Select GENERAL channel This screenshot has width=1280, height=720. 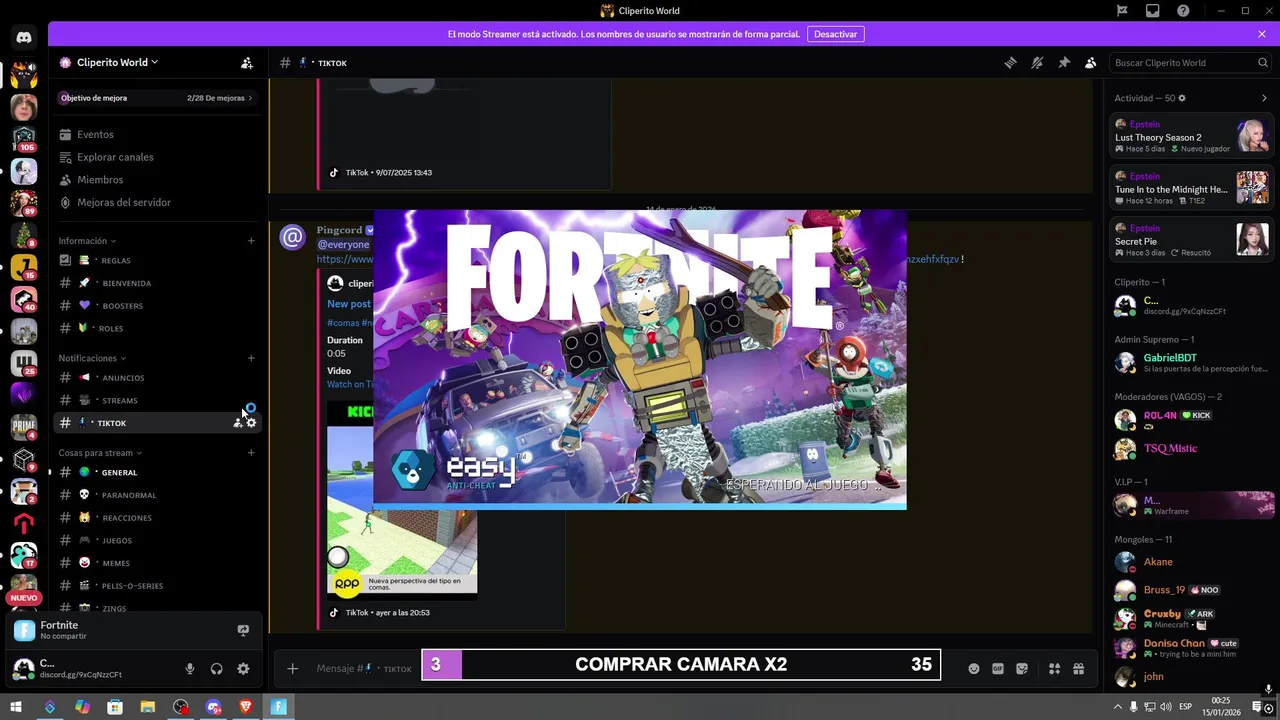tap(157, 472)
